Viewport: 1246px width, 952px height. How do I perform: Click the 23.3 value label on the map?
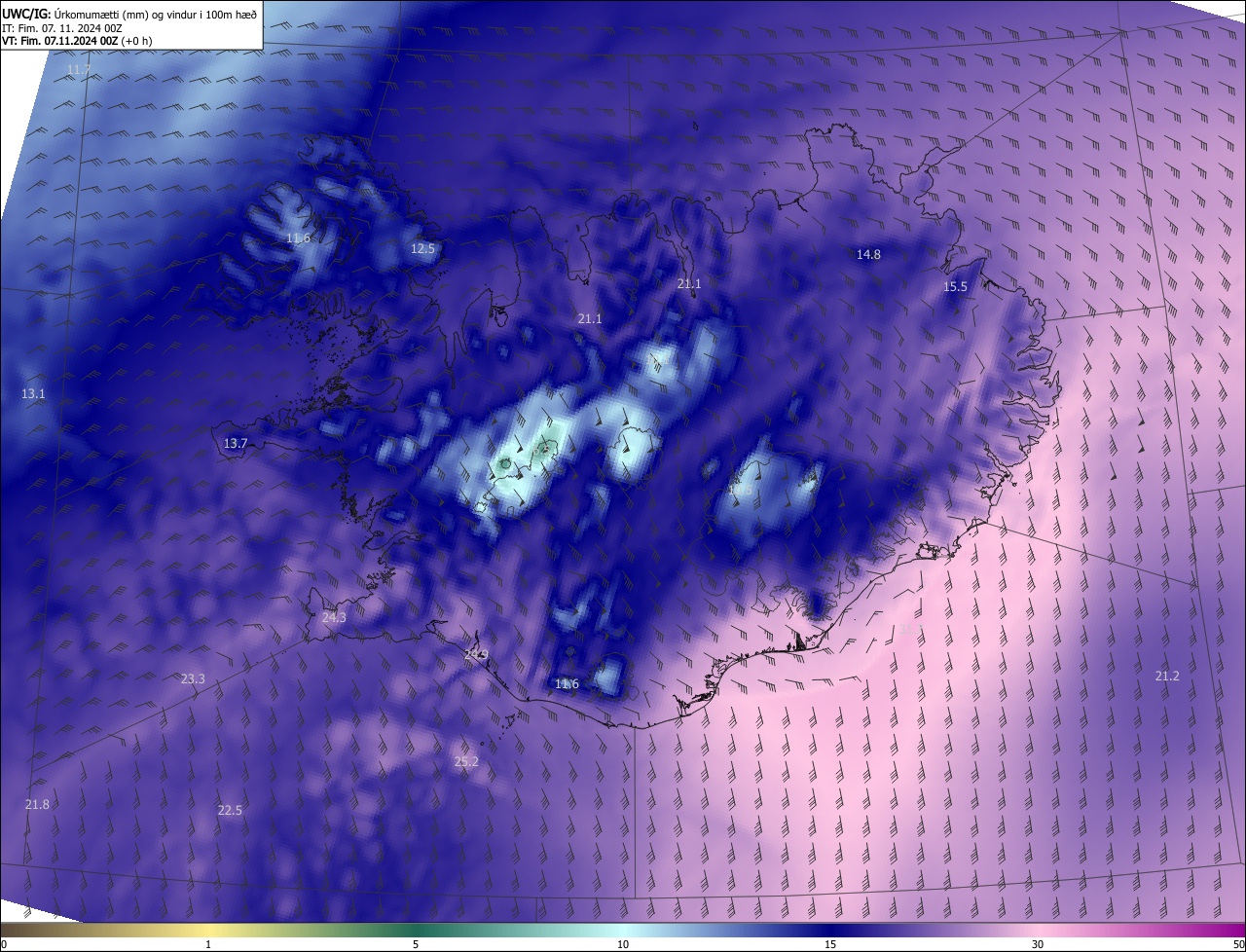193,679
